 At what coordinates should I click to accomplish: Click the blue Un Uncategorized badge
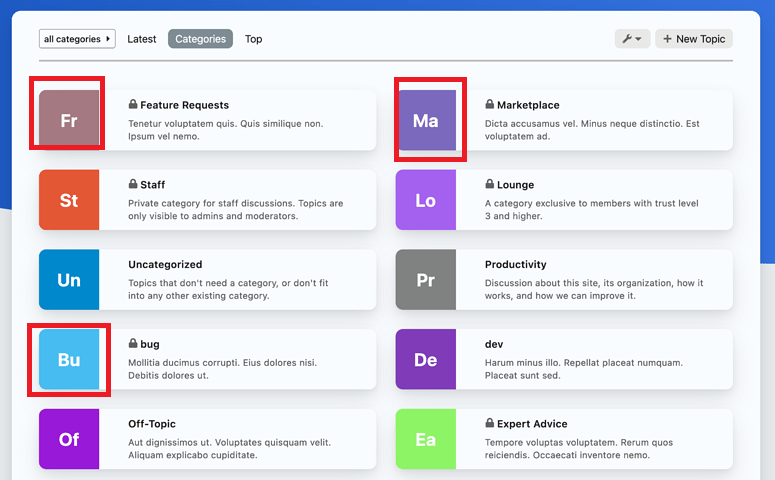[x=68, y=280]
